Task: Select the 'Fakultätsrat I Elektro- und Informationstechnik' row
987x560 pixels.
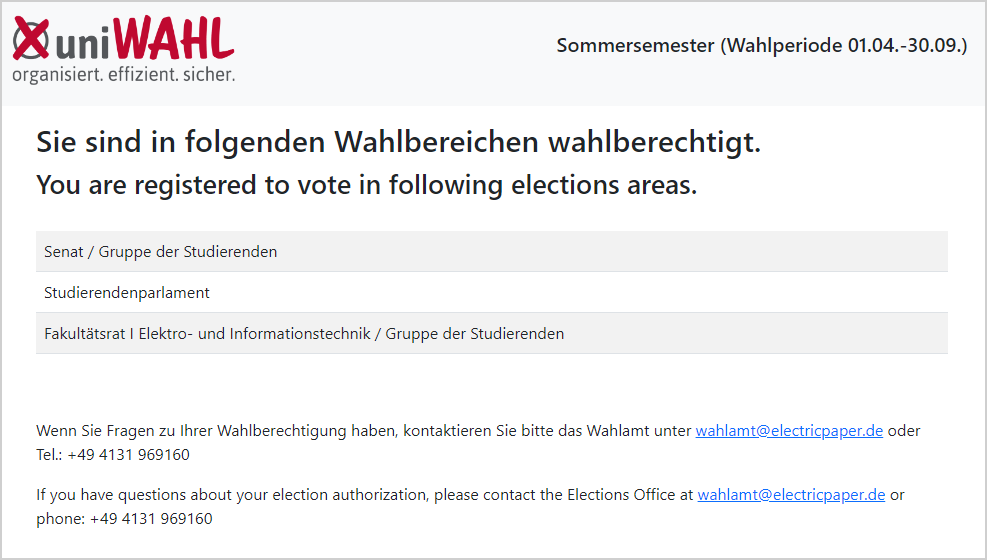Action: [492, 333]
